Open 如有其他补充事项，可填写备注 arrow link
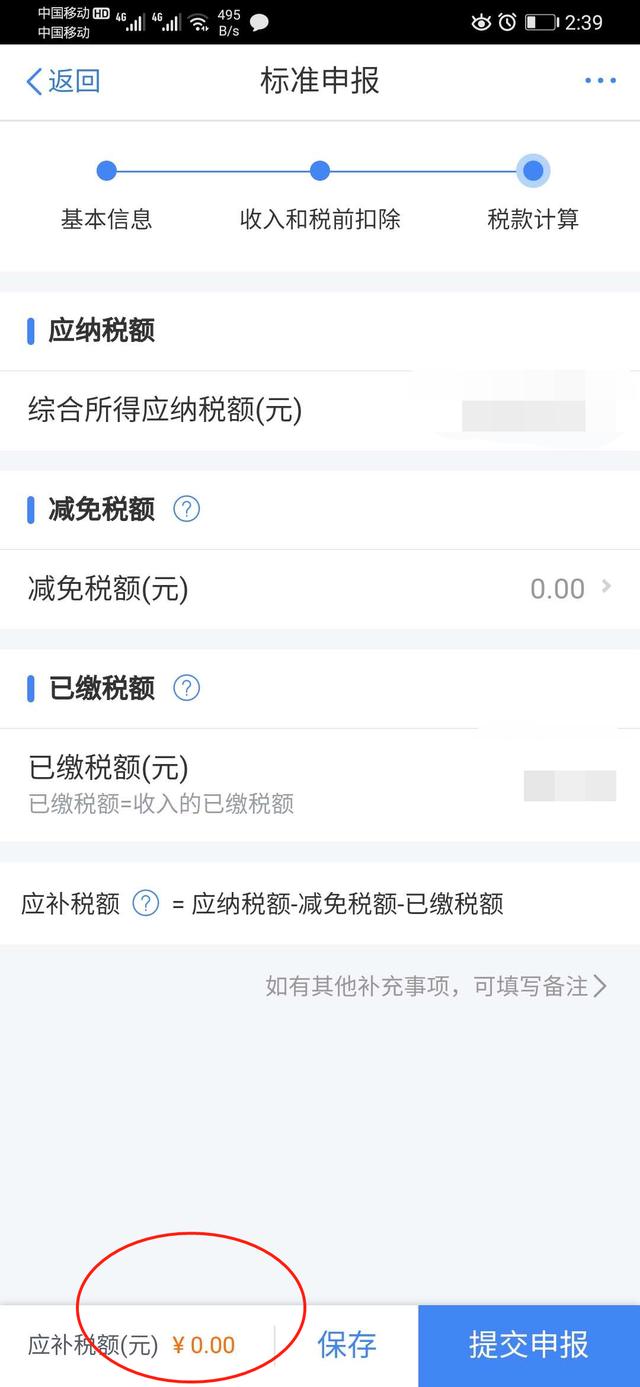Image resolution: width=640 pixels, height=1387 pixels. (x=436, y=987)
